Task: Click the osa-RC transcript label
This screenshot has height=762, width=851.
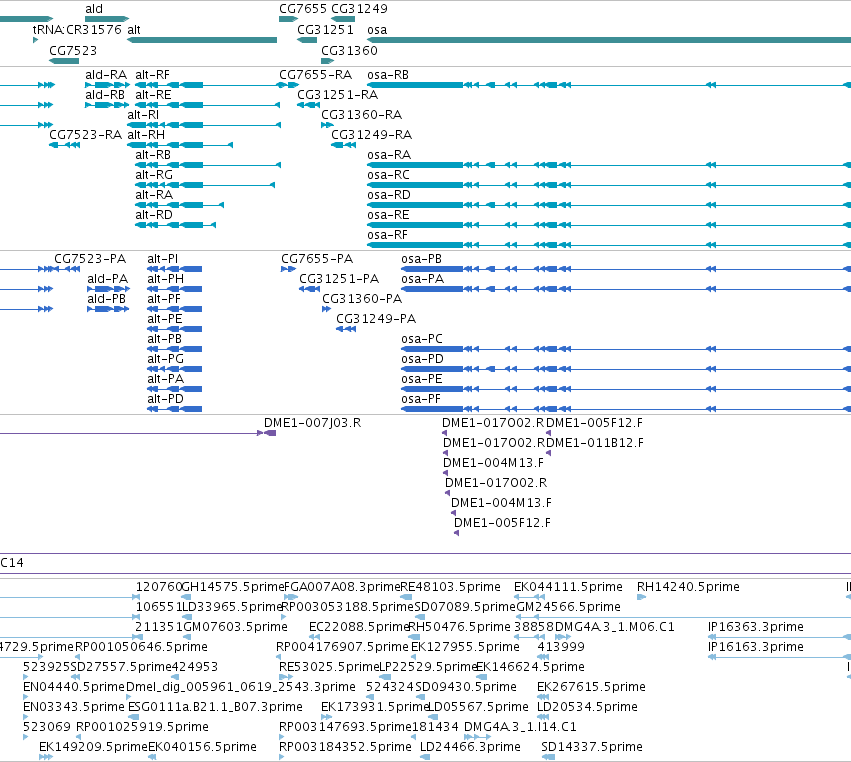Action: tap(388, 175)
